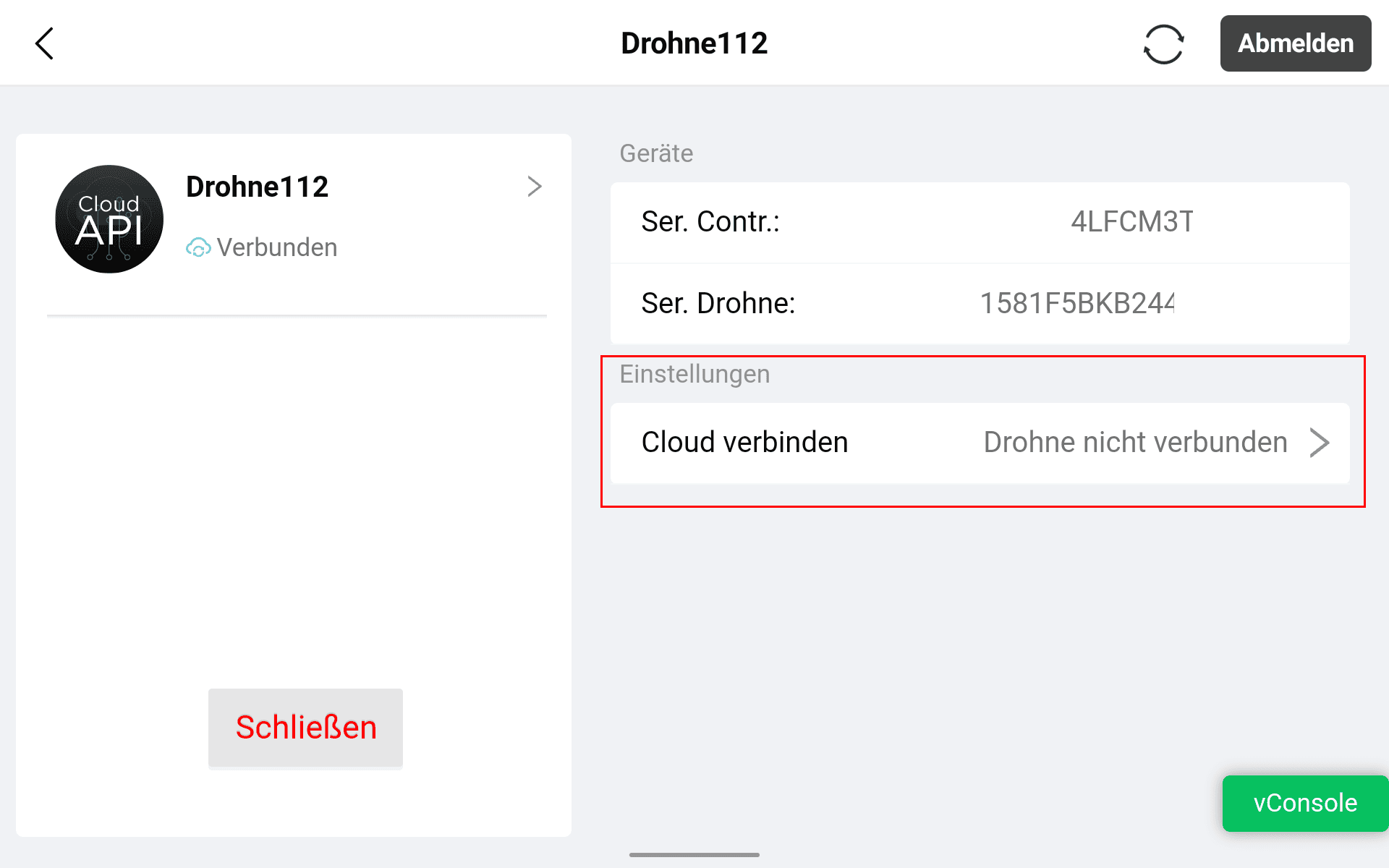Image resolution: width=1389 pixels, height=868 pixels.
Task: Click the cloud status icon beside Verbunden
Action: coord(198,248)
